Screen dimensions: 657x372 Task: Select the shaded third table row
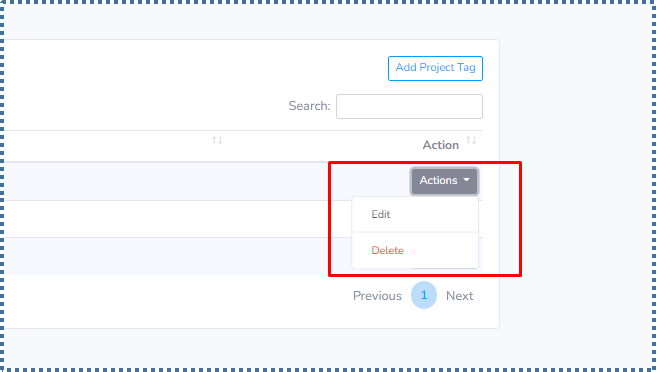pos(176,256)
